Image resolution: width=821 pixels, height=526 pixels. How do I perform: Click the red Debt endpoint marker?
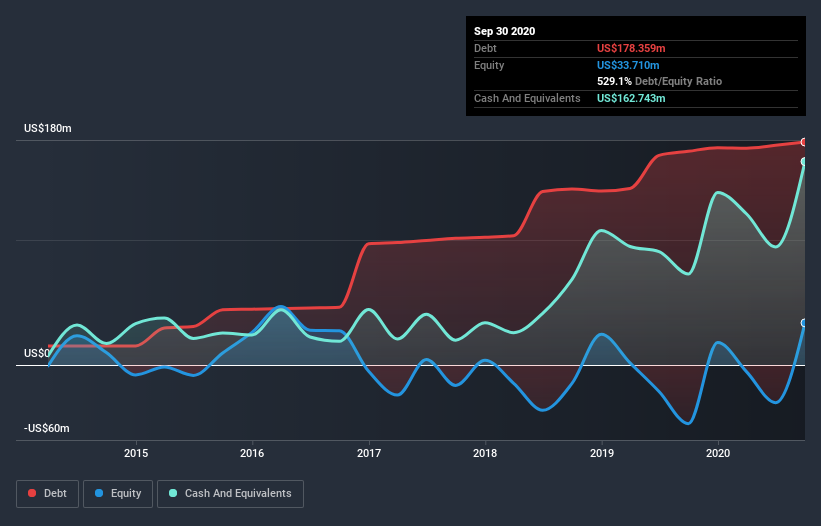tap(804, 142)
